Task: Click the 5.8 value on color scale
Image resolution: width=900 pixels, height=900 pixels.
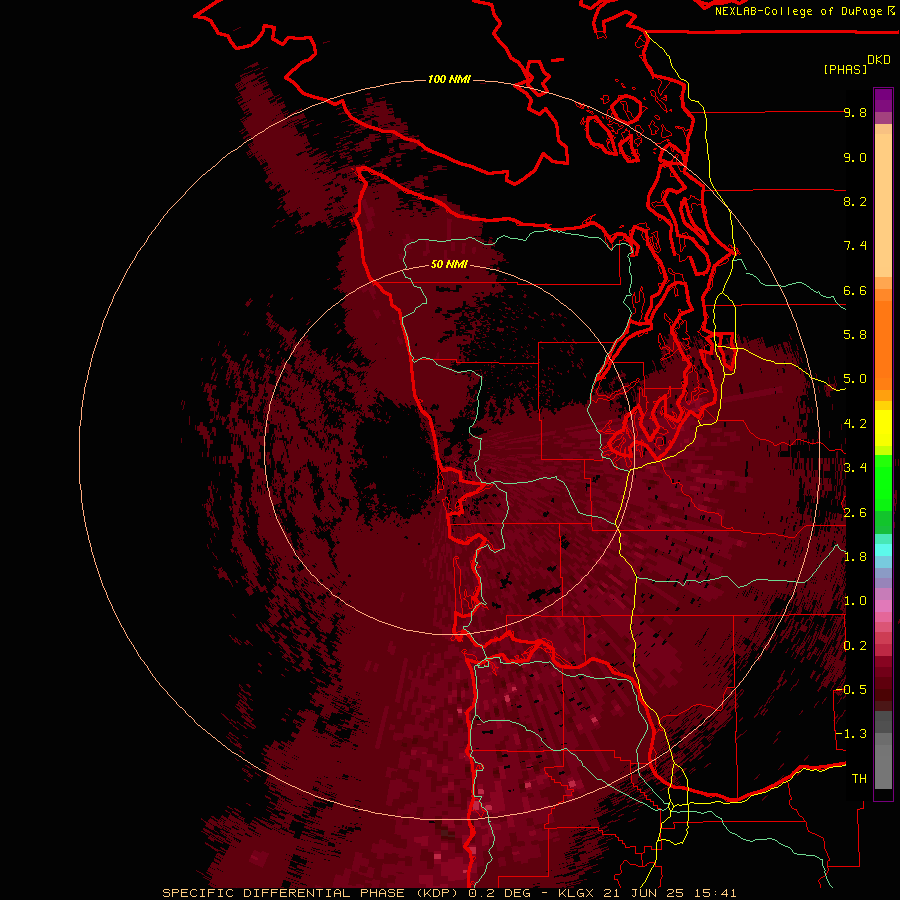Action: [x=855, y=335]
